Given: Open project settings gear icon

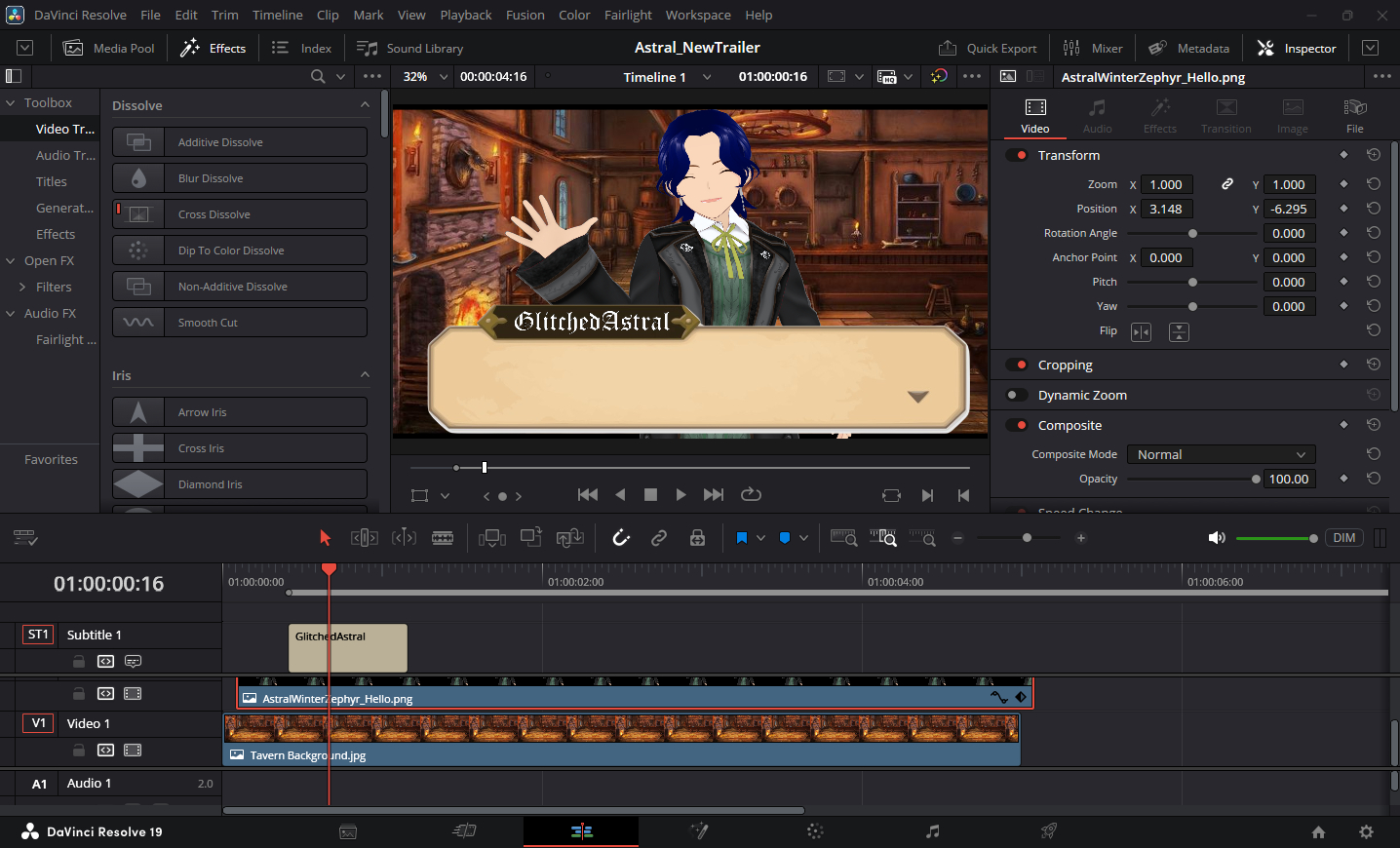Looking at the screenshot, I should [1366, 831].
